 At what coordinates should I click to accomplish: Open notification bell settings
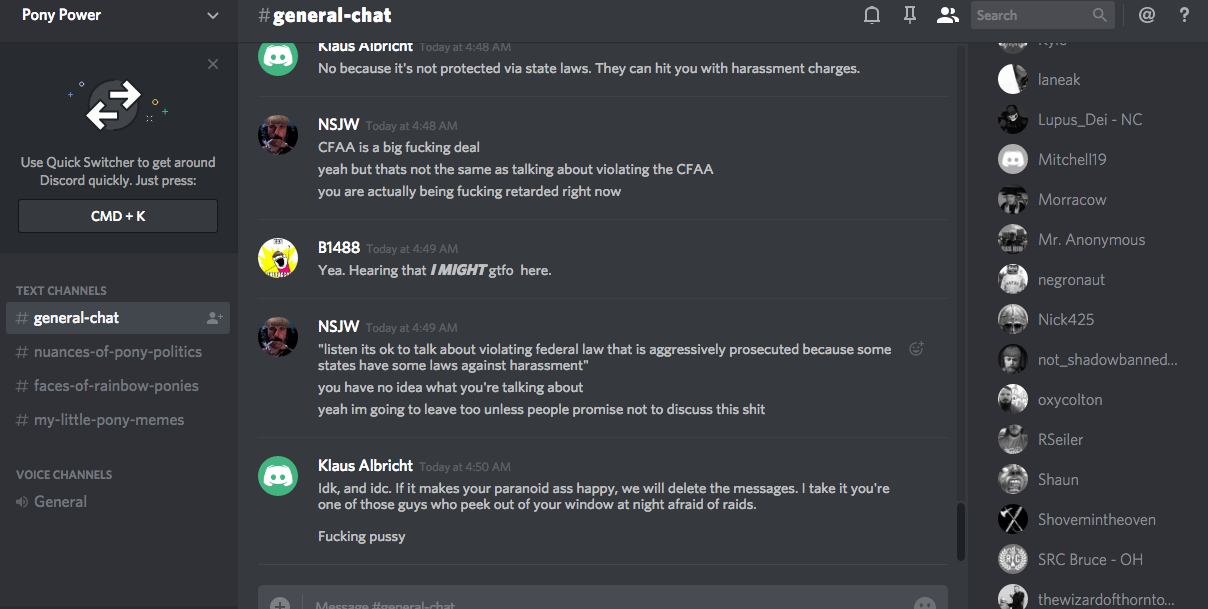[x=872, y=15]
